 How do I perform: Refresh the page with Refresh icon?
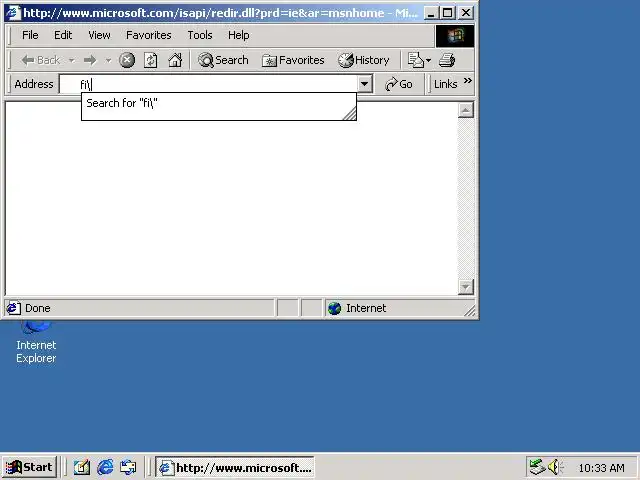tap(151, 60)
